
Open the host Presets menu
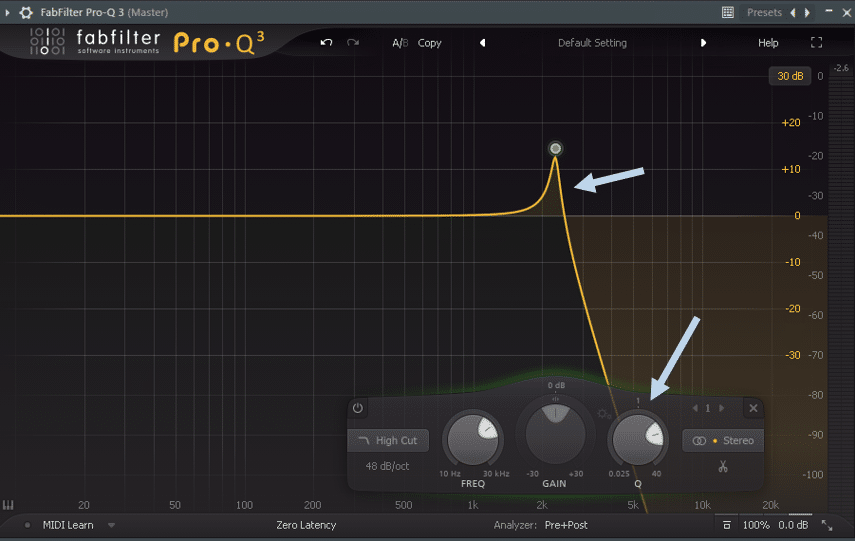point(764,12)
